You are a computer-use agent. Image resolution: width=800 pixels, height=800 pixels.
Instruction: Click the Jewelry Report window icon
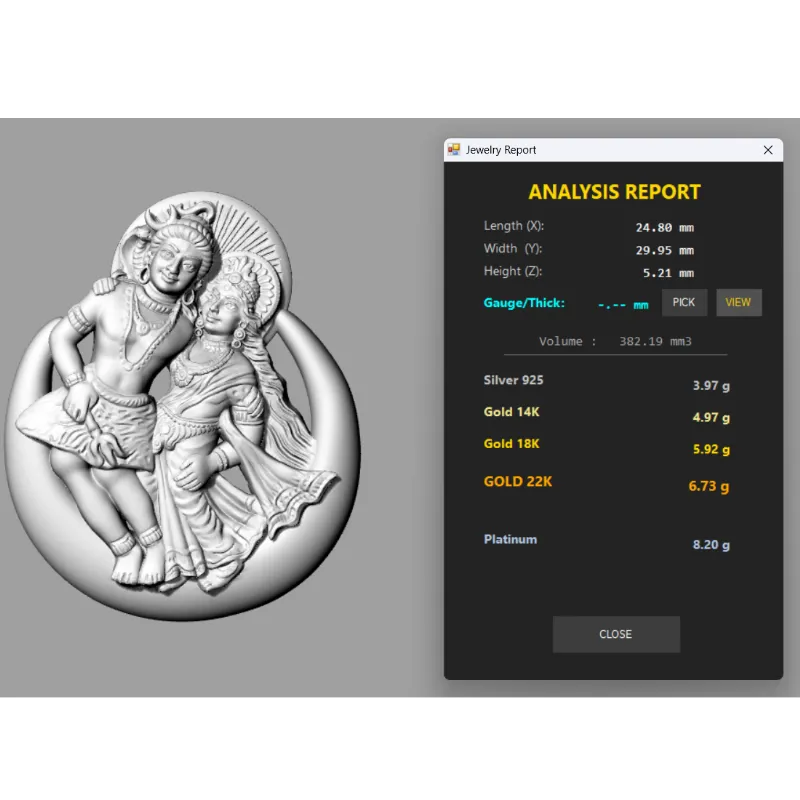click(x=454, y=150)
